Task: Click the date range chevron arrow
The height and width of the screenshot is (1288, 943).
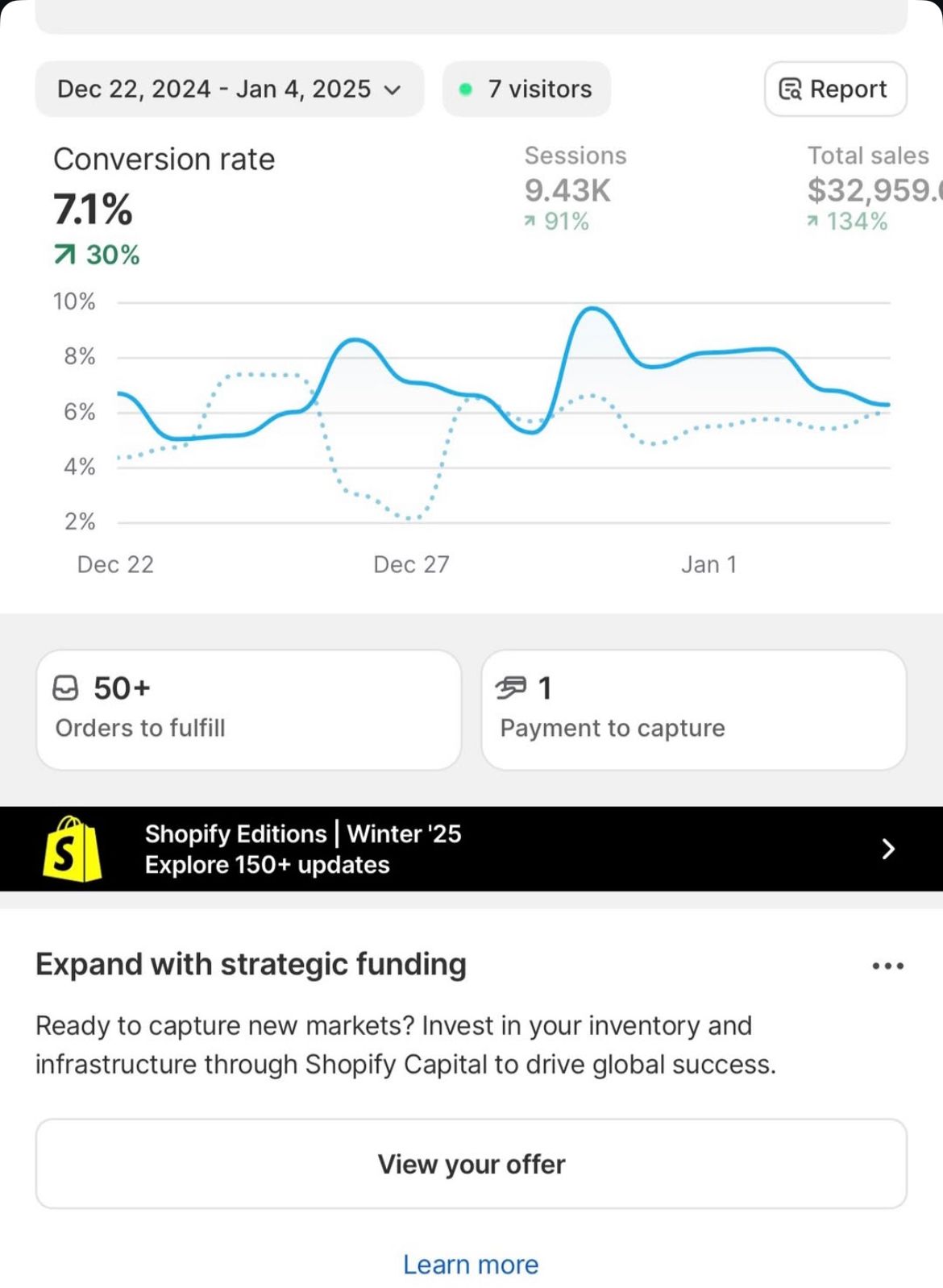Action: click(393, 89)
